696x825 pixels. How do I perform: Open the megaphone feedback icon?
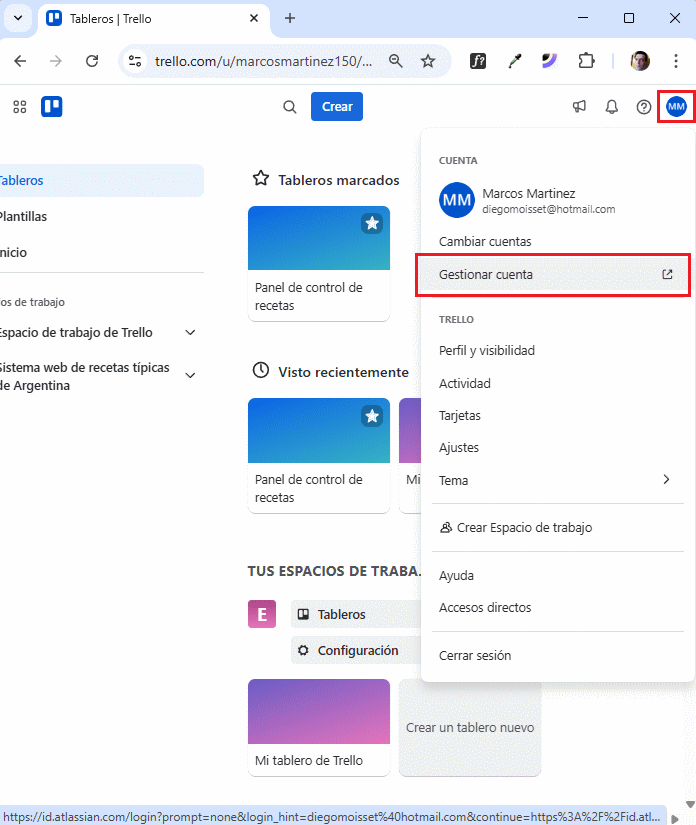(580, 107)
